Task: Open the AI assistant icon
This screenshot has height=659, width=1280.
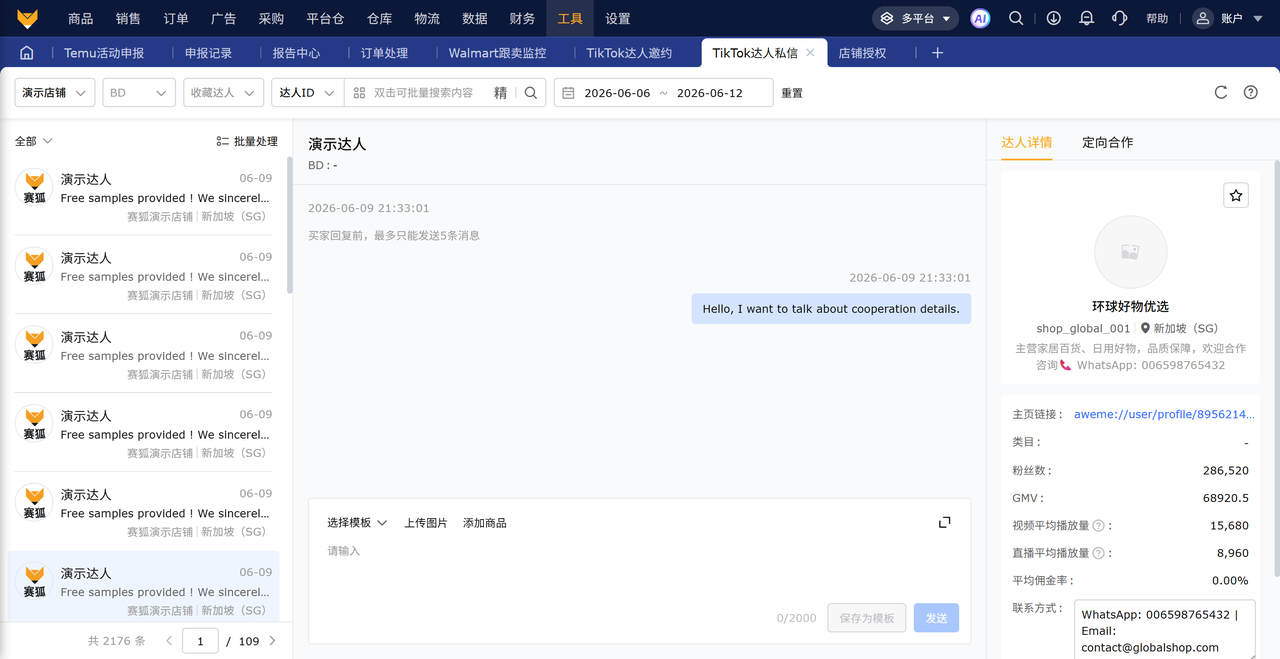Action: click(980, 18)
